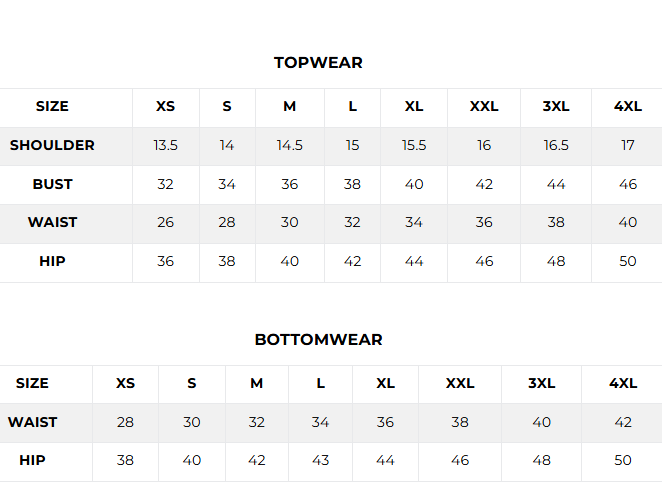Click the BOTTOMWEAR table heading
The width and height of the screenshot is (662, 500).
tap(318, 340)
